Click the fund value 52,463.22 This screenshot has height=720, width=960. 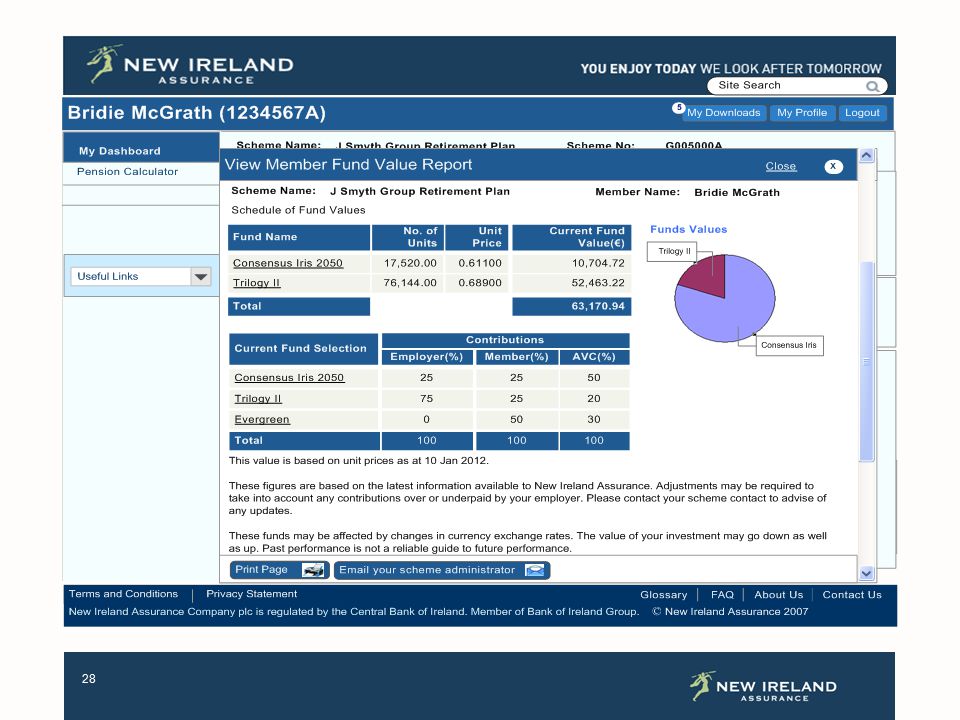tap(598, 283)
